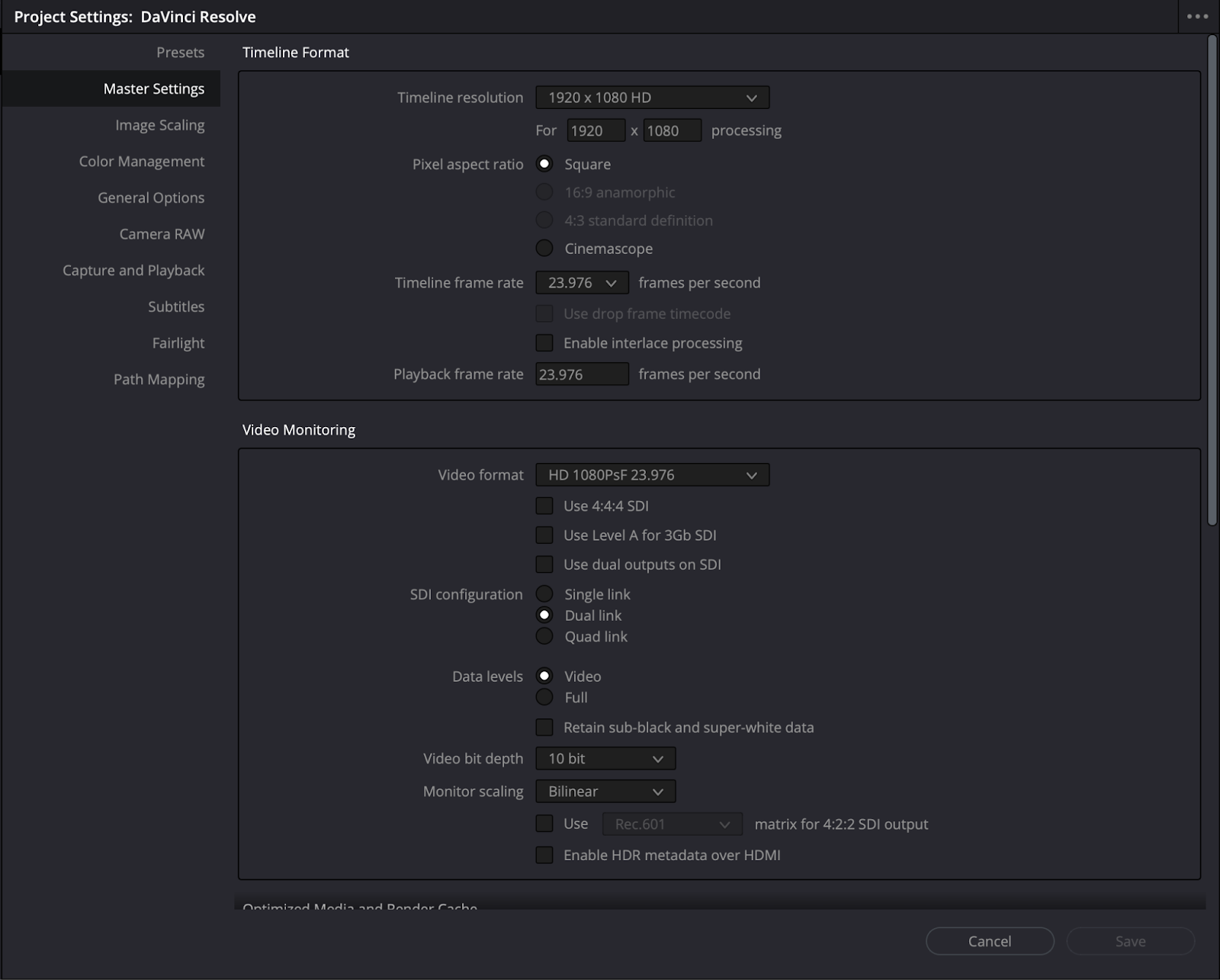Set Data levels to Full

click(544, 697)
